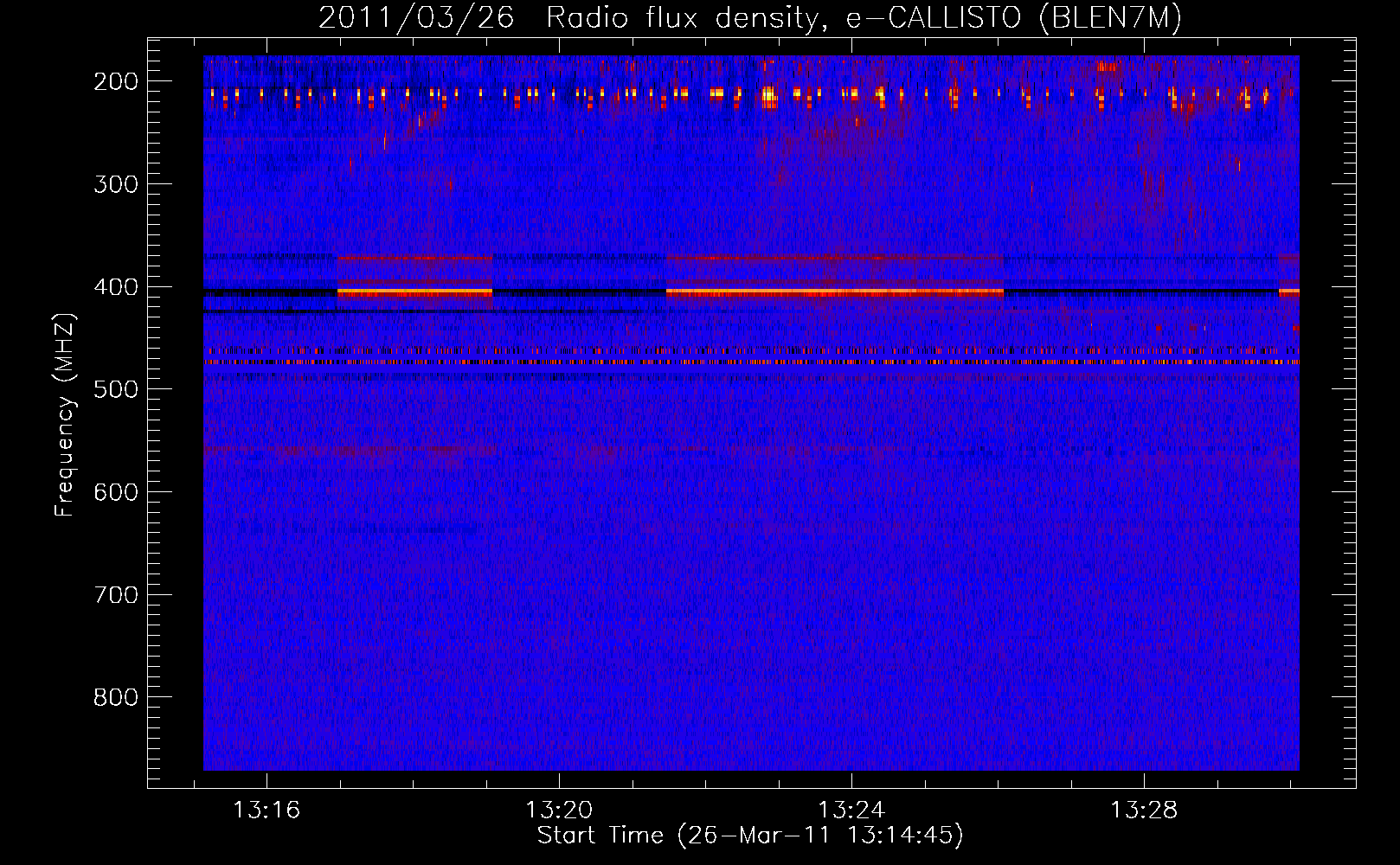Click the 600 frequency tick label
The width and height of the screenshot is (1400, 865).
click(116, 492)
